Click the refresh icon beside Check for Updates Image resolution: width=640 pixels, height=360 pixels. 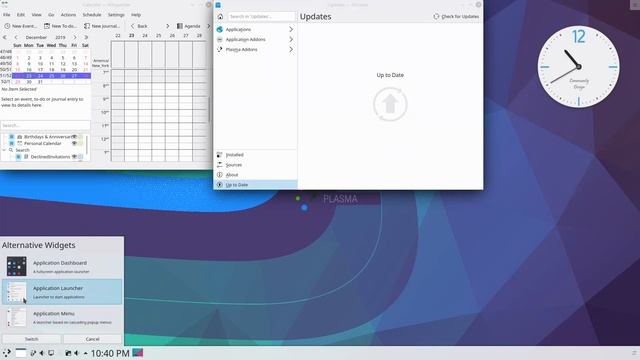pyautogui.click(x=436, y=17)
